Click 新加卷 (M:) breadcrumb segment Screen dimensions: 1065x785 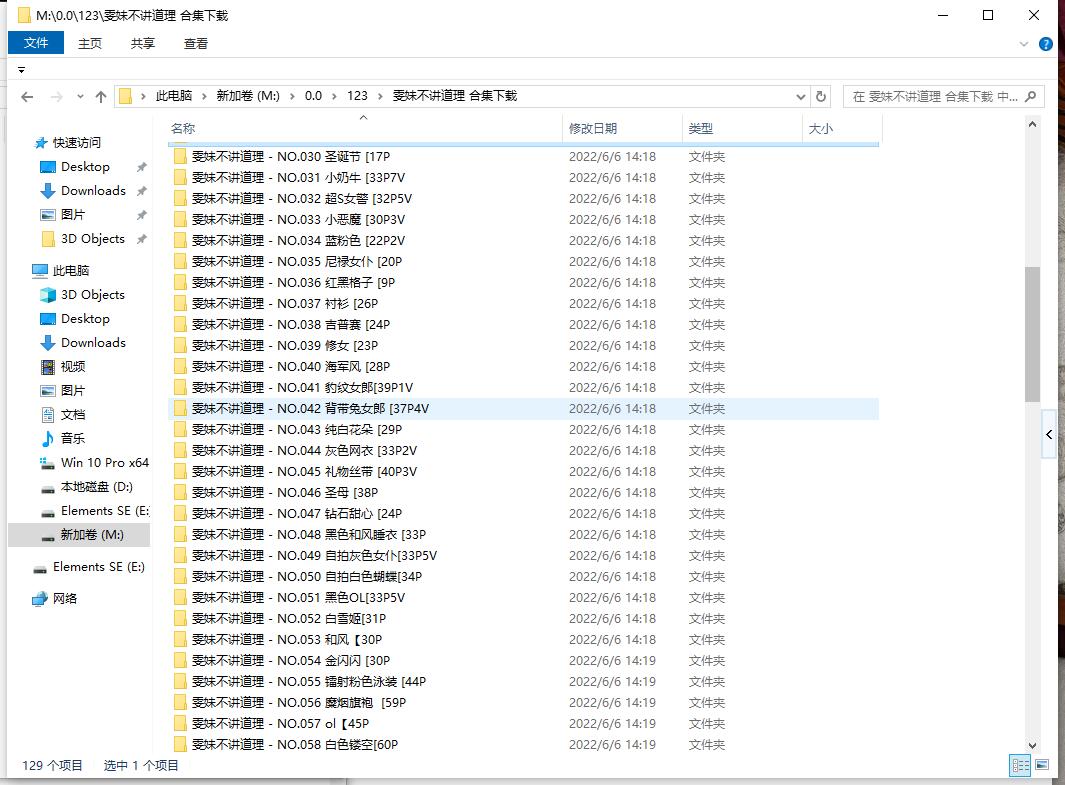click(x=248, y=96)
